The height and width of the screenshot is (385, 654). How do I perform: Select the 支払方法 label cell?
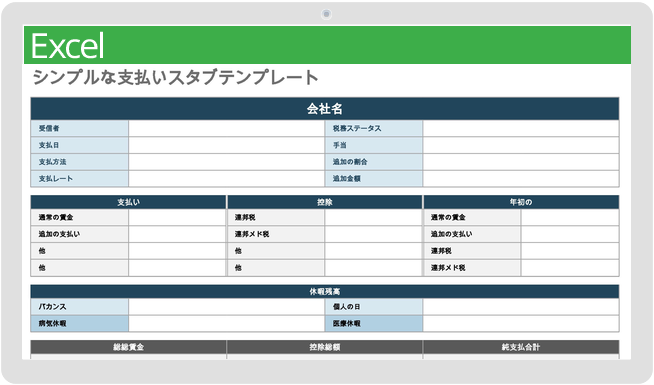(80, 162)
